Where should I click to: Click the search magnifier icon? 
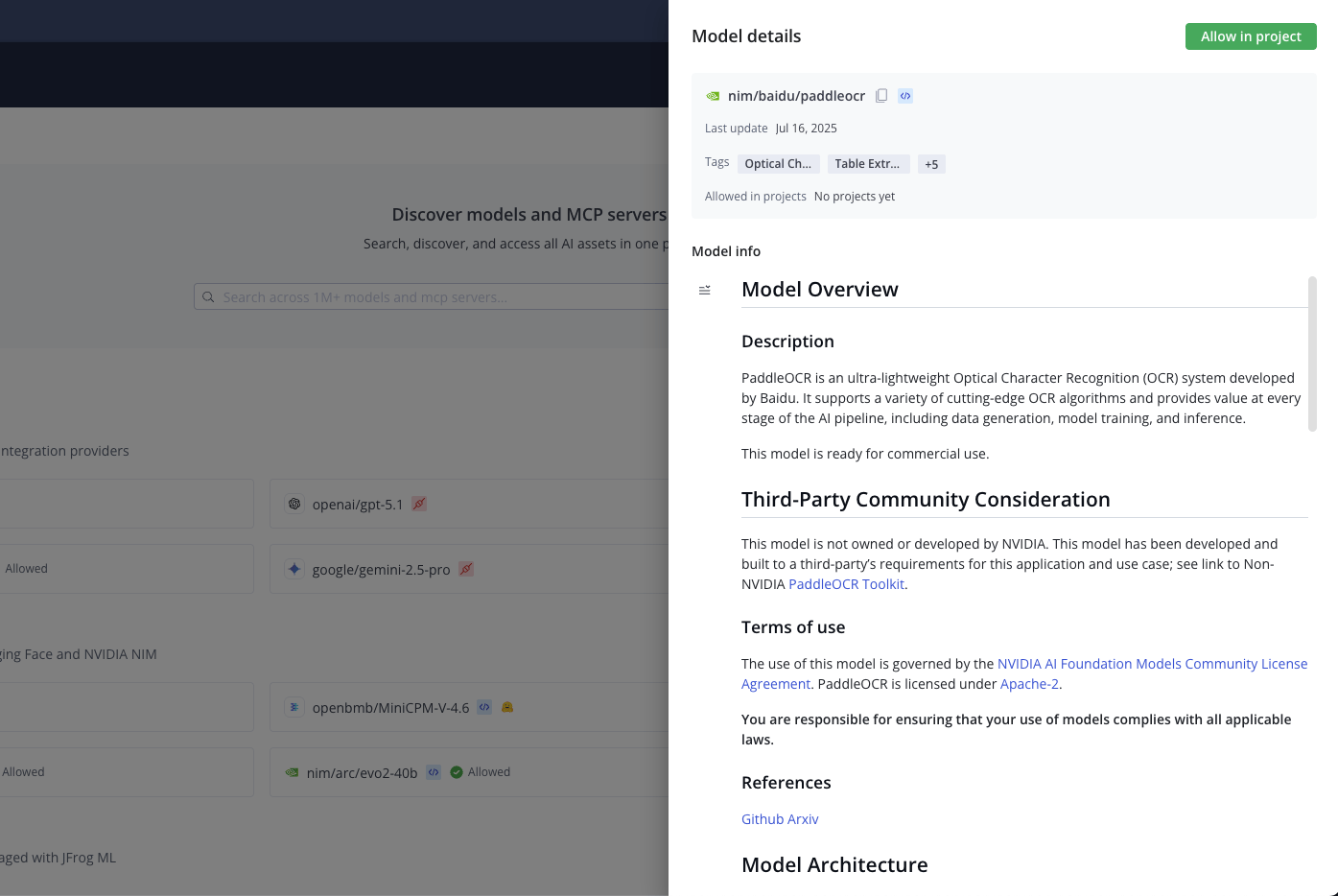click(x=208, y=297)
